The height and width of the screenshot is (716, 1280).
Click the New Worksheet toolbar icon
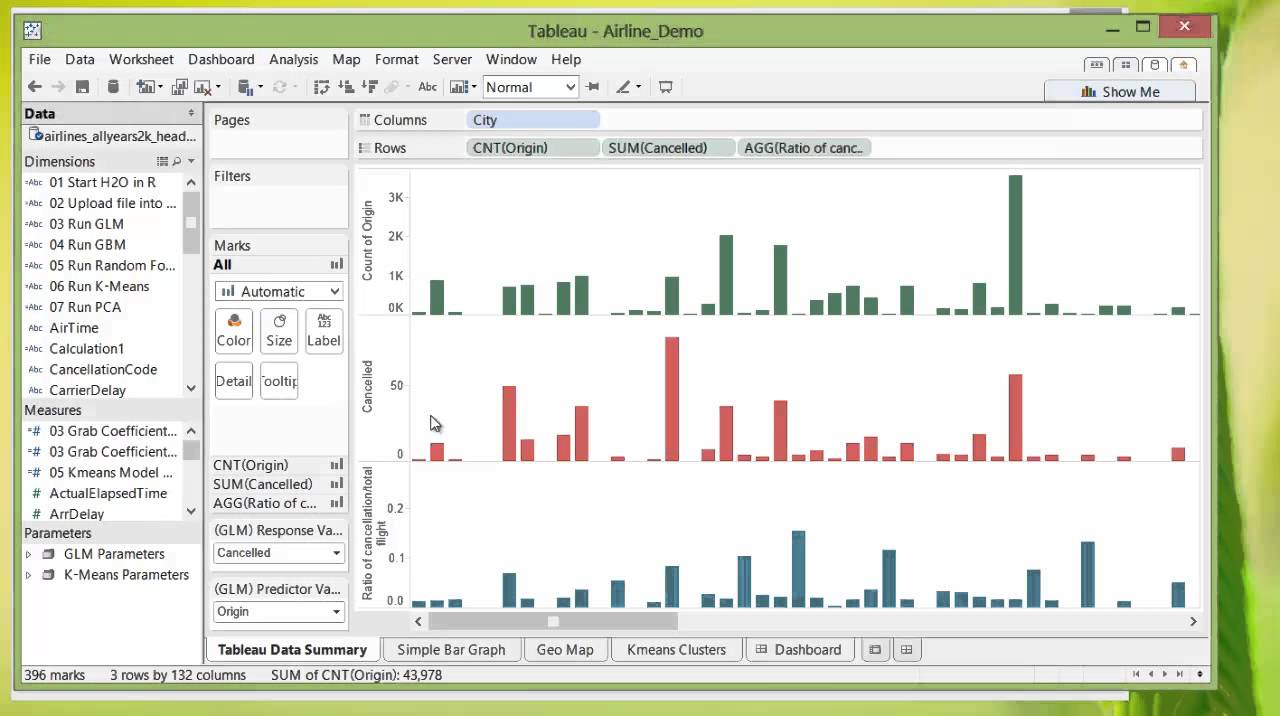click(145, 87)
